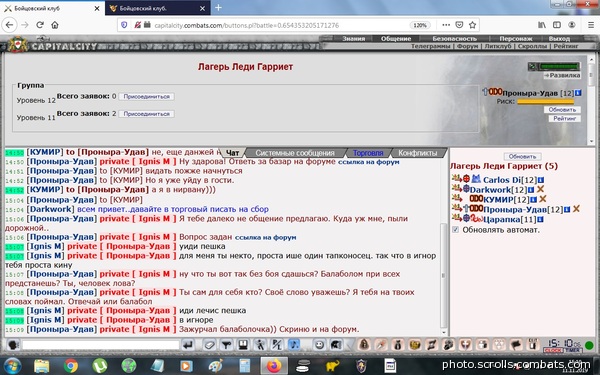Toggle the blue music note sound icon
The image size is (600, 375).
point(294,345)
